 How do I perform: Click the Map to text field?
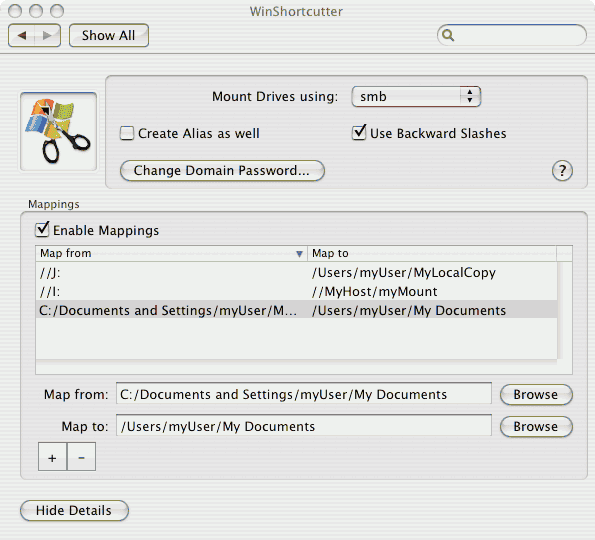tap(304, 426)
